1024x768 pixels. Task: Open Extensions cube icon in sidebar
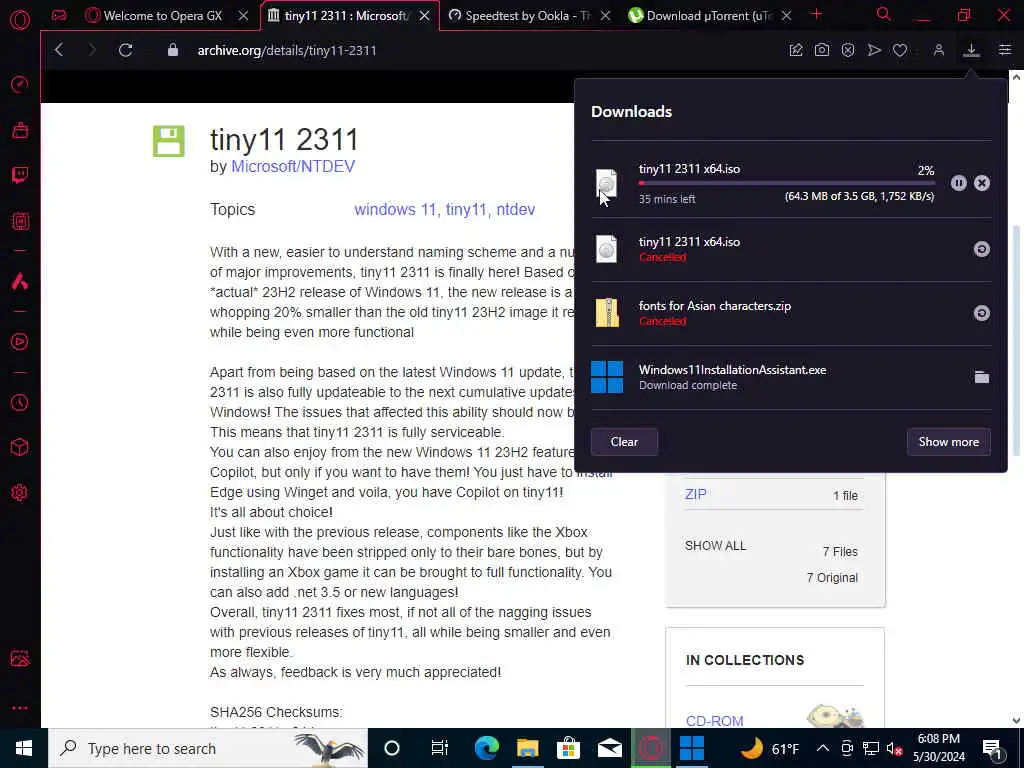[x=20, y=447]
